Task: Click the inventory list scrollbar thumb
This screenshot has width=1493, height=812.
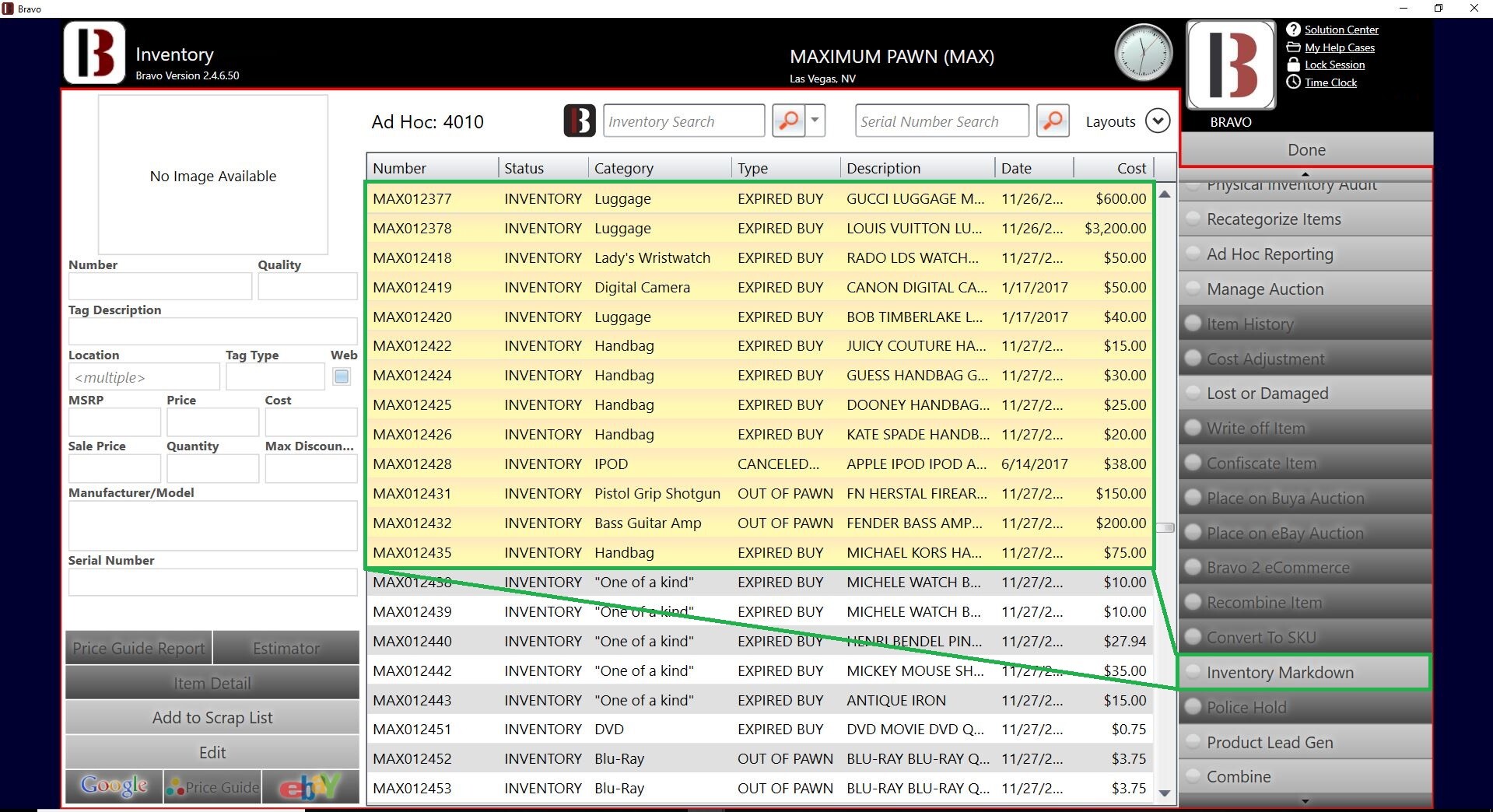Action: 1165,527
